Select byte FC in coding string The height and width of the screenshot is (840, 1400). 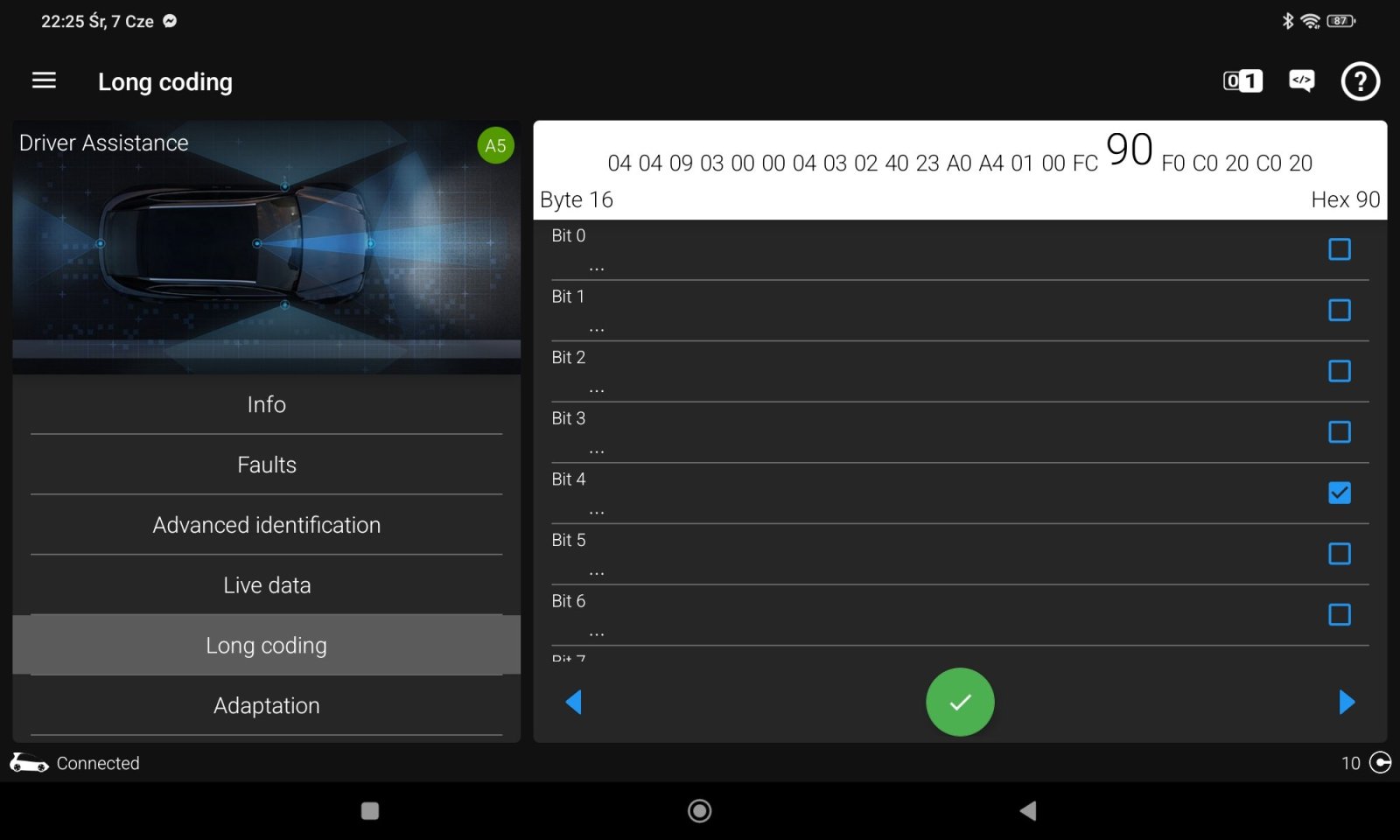(x=1085, y=164)
